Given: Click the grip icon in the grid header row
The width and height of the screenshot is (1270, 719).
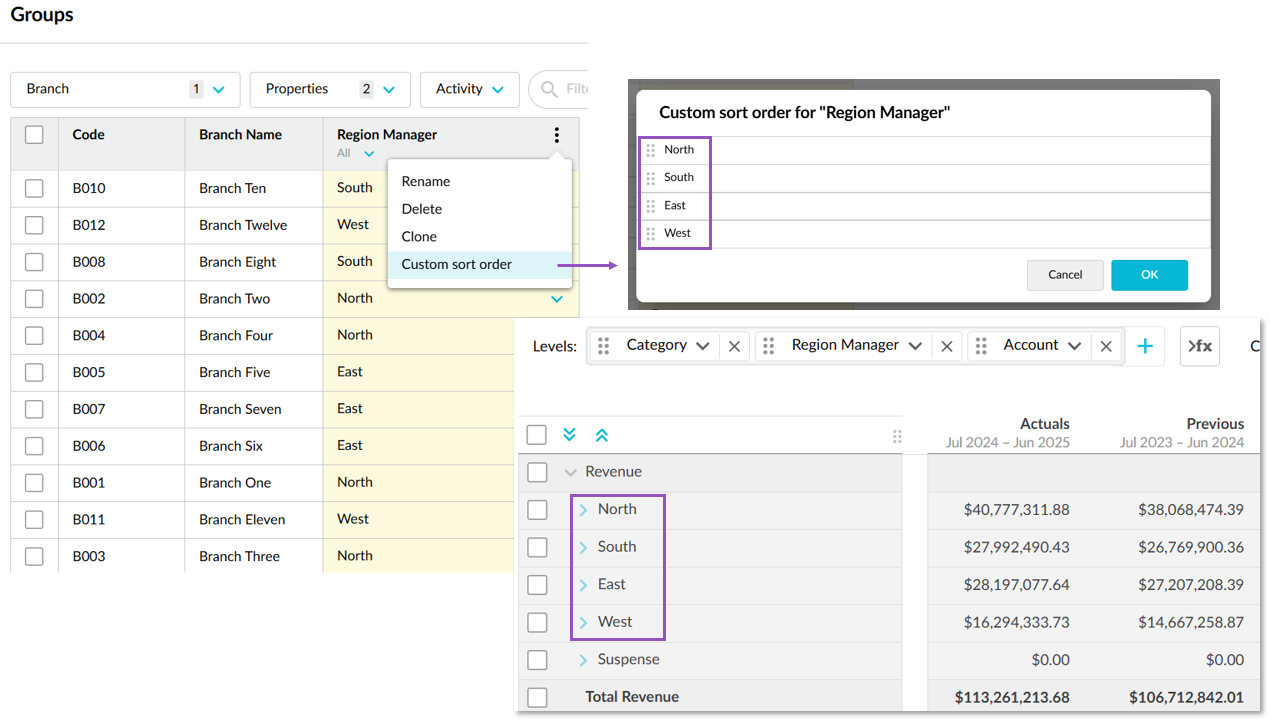Looking at the screenshot, I should pos(897,434).
